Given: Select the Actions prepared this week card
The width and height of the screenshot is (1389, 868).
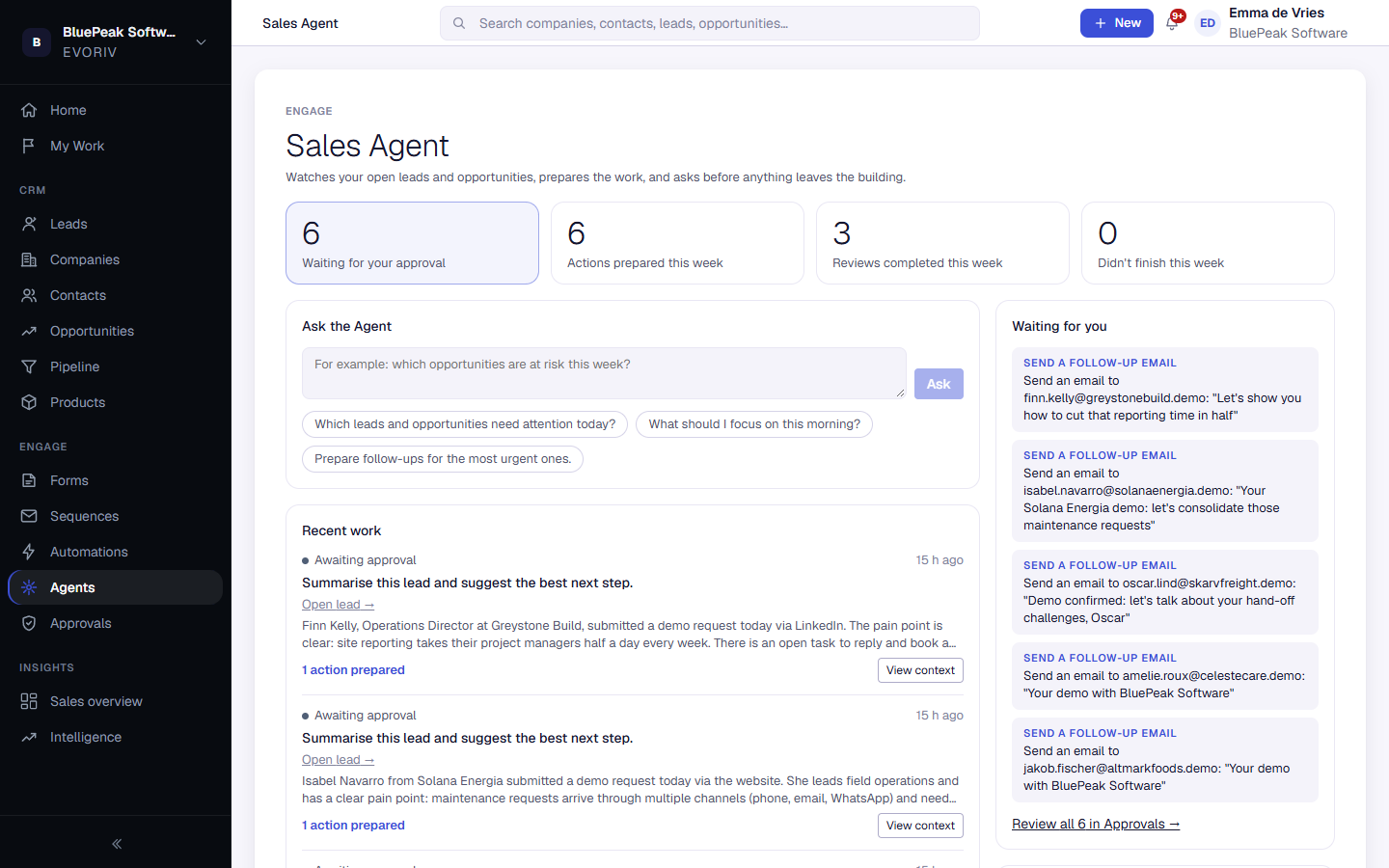Looking at the screenshot, I should click(x=677, y=243).
